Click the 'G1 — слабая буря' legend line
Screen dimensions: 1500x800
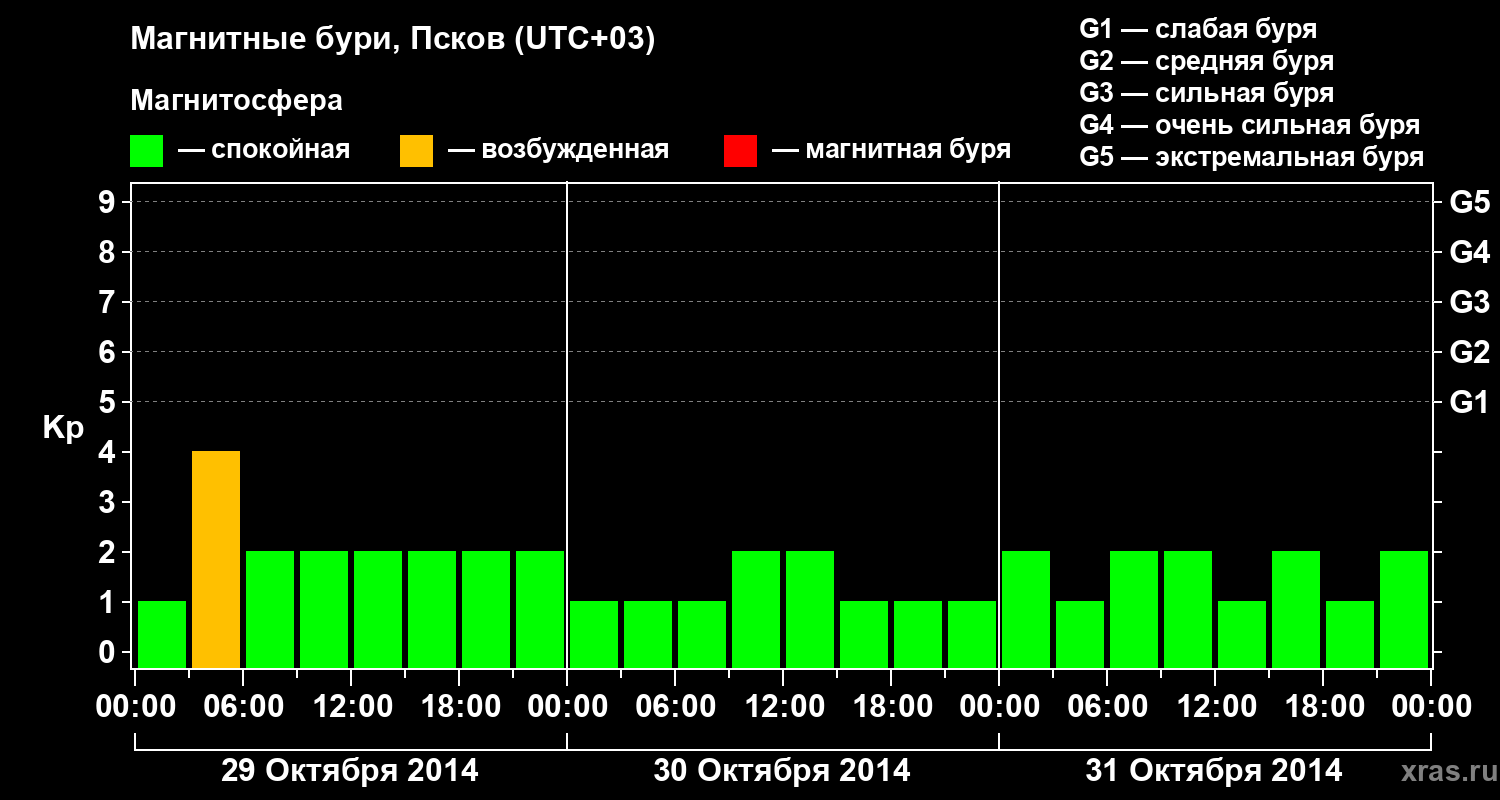[x=1198, y=29]
